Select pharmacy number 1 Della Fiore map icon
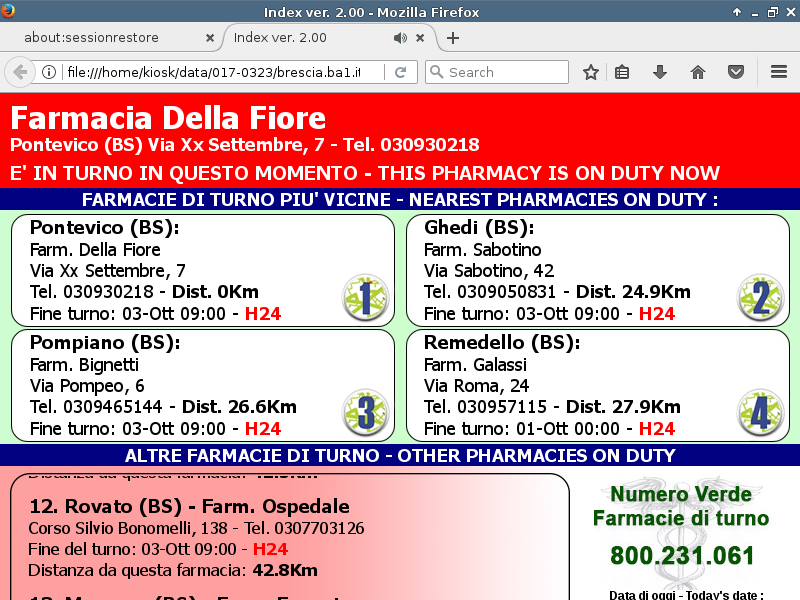800x600 pixels. click(x=364, y=297)
